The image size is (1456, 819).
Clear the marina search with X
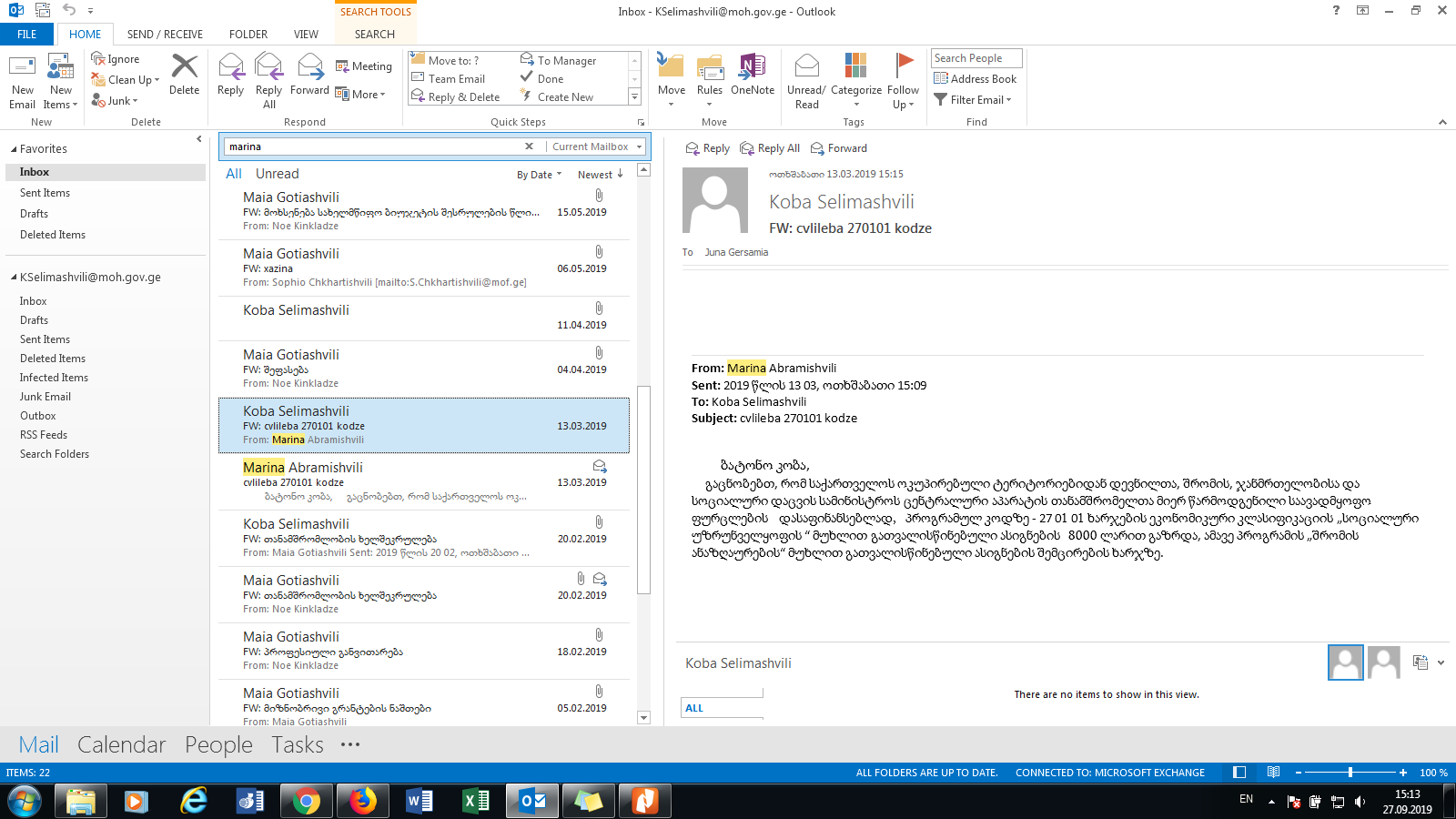(529, 147)
